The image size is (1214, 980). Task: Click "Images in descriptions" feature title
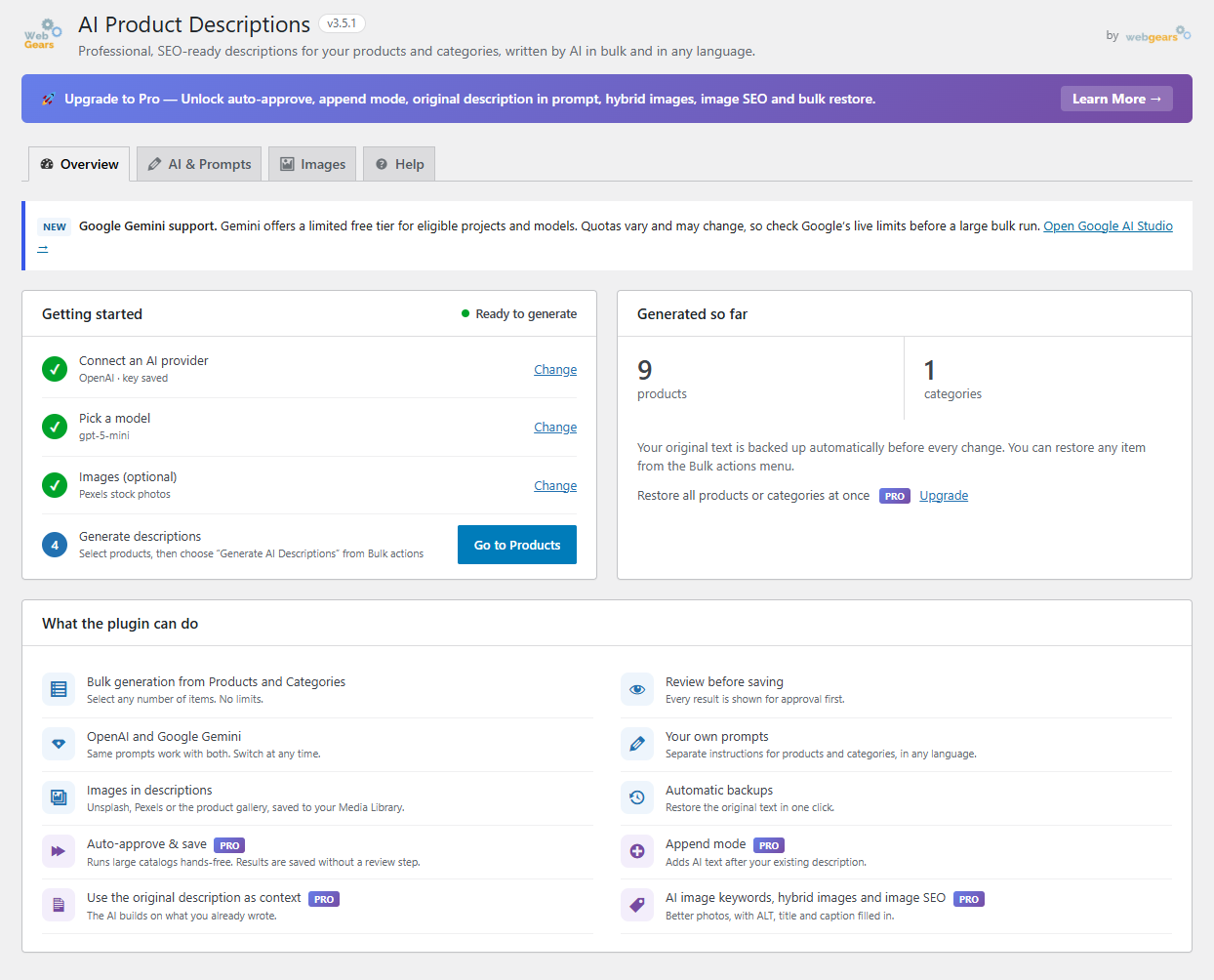pyautogui.click(x=149, y=790)
